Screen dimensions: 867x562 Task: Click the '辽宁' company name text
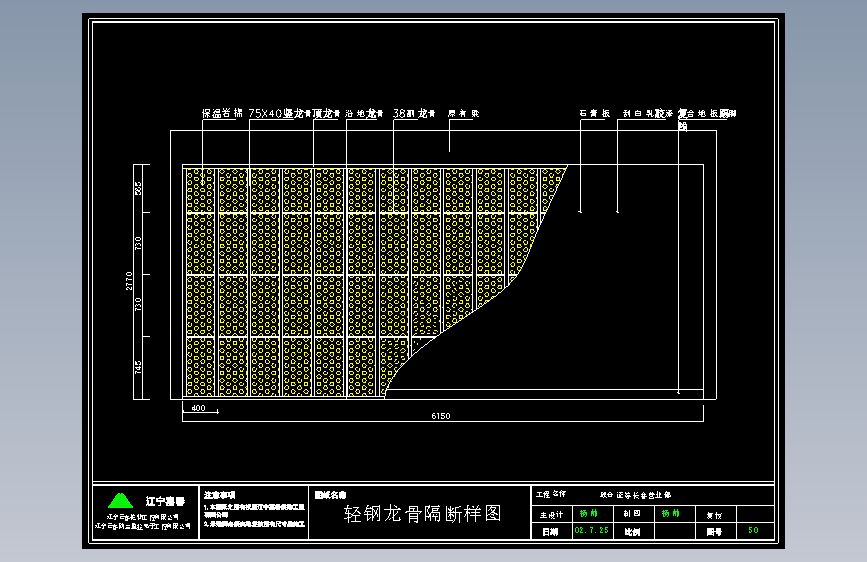click(165, 501)
